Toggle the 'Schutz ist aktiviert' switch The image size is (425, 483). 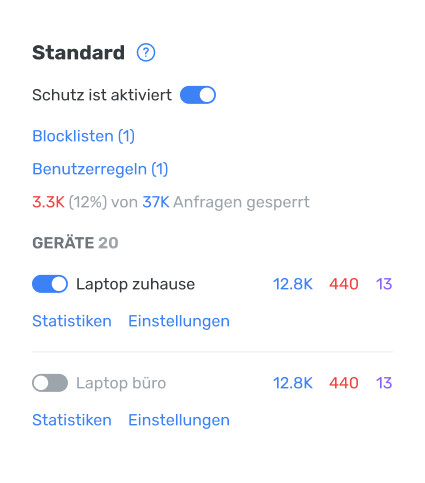(x=198, y=95)
